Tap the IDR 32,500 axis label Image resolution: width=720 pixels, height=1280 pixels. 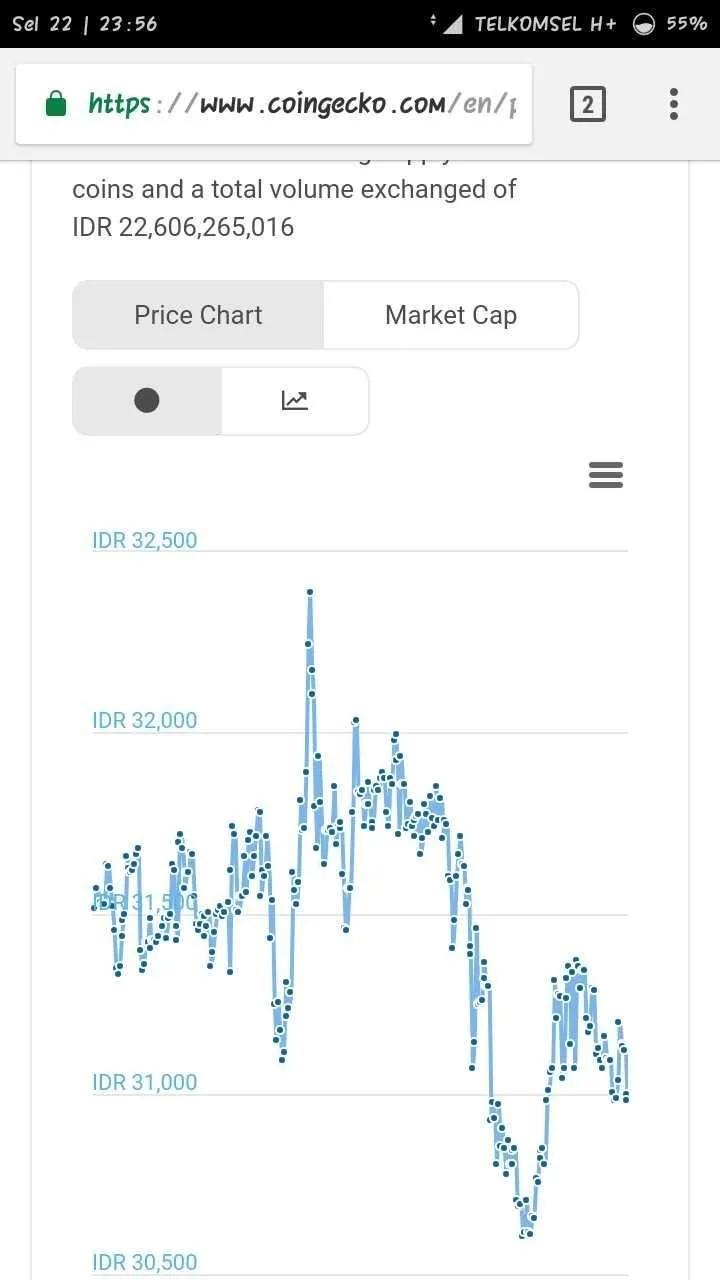(145, 540)
